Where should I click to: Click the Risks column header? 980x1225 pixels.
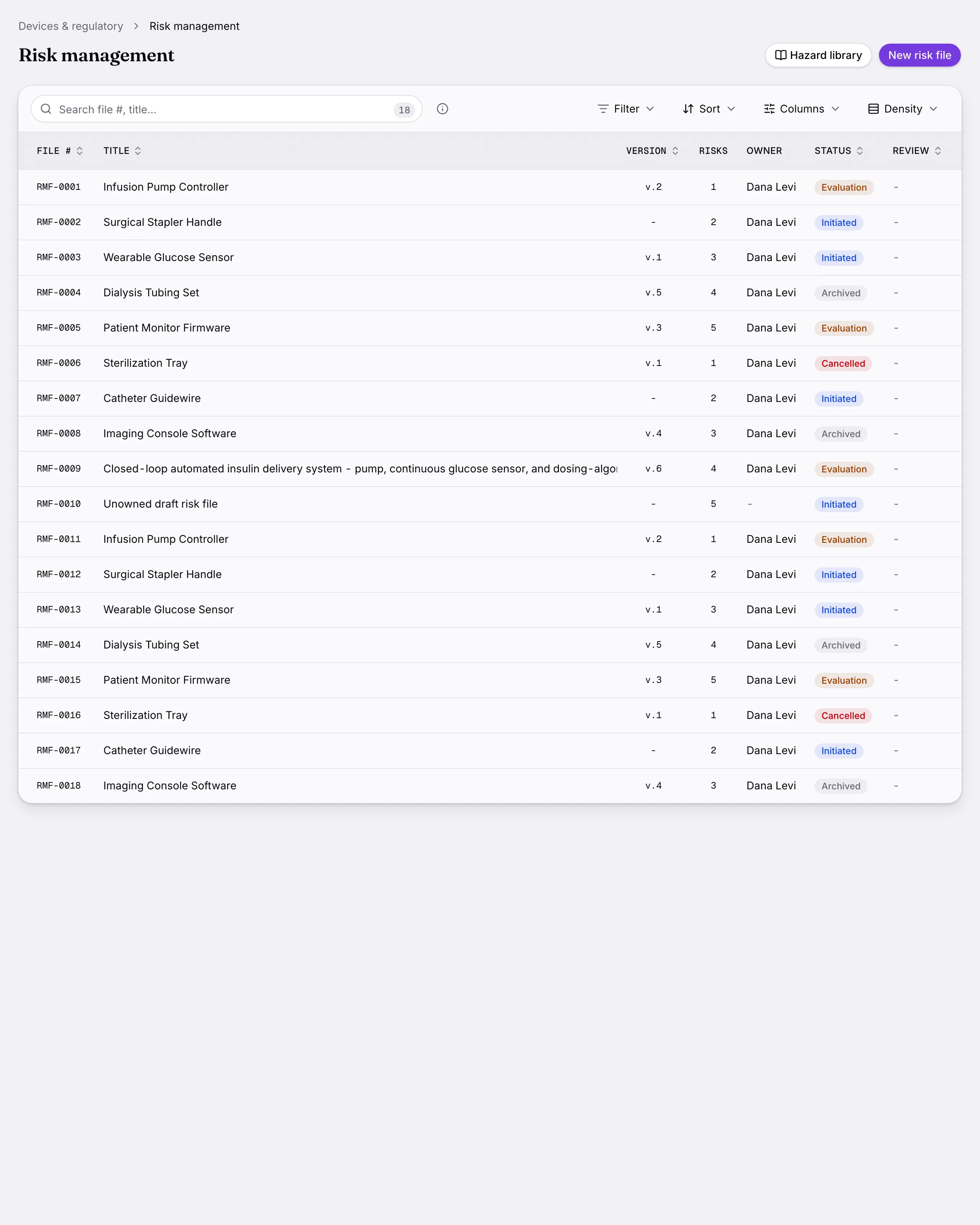[x=713, y=150]
